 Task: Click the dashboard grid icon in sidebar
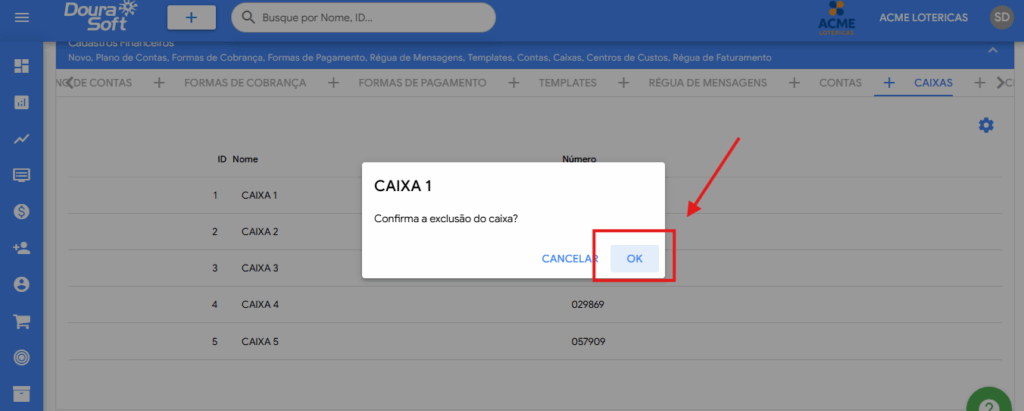point(21,66)
